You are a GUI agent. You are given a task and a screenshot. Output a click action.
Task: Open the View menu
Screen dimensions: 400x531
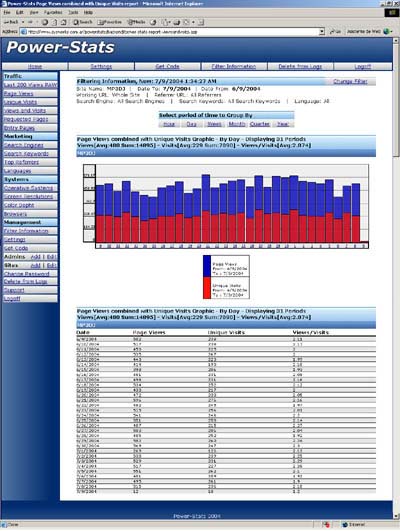pyautogui.click(x=34, y=13)
